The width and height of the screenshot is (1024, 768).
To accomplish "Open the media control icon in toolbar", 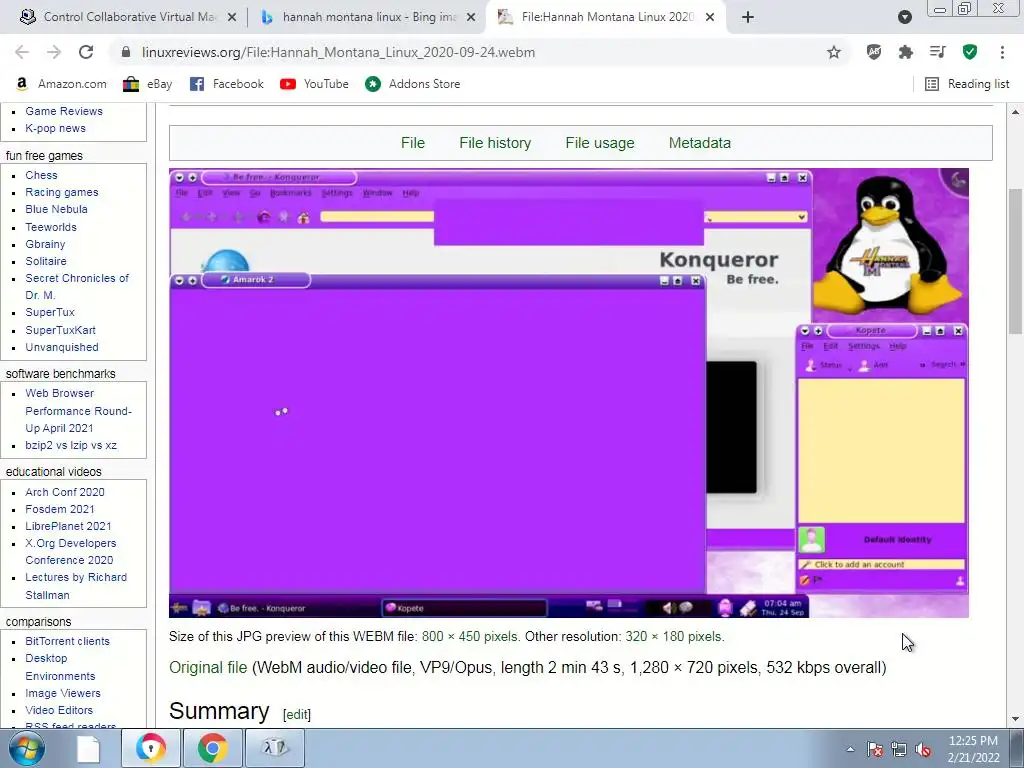I will tap(938, 52).
